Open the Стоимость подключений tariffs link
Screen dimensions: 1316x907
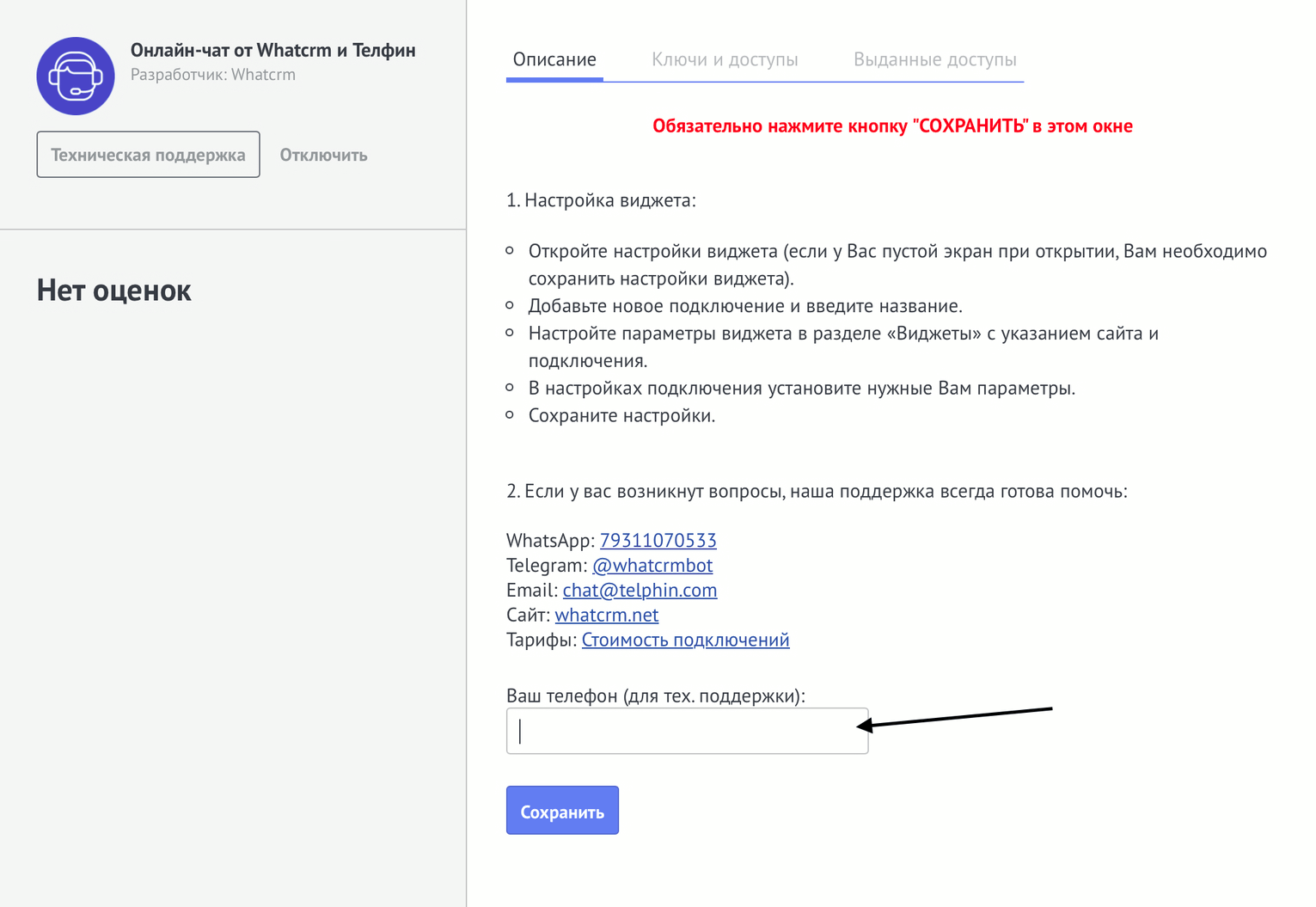pyautogui.click(x=685, y=640)
